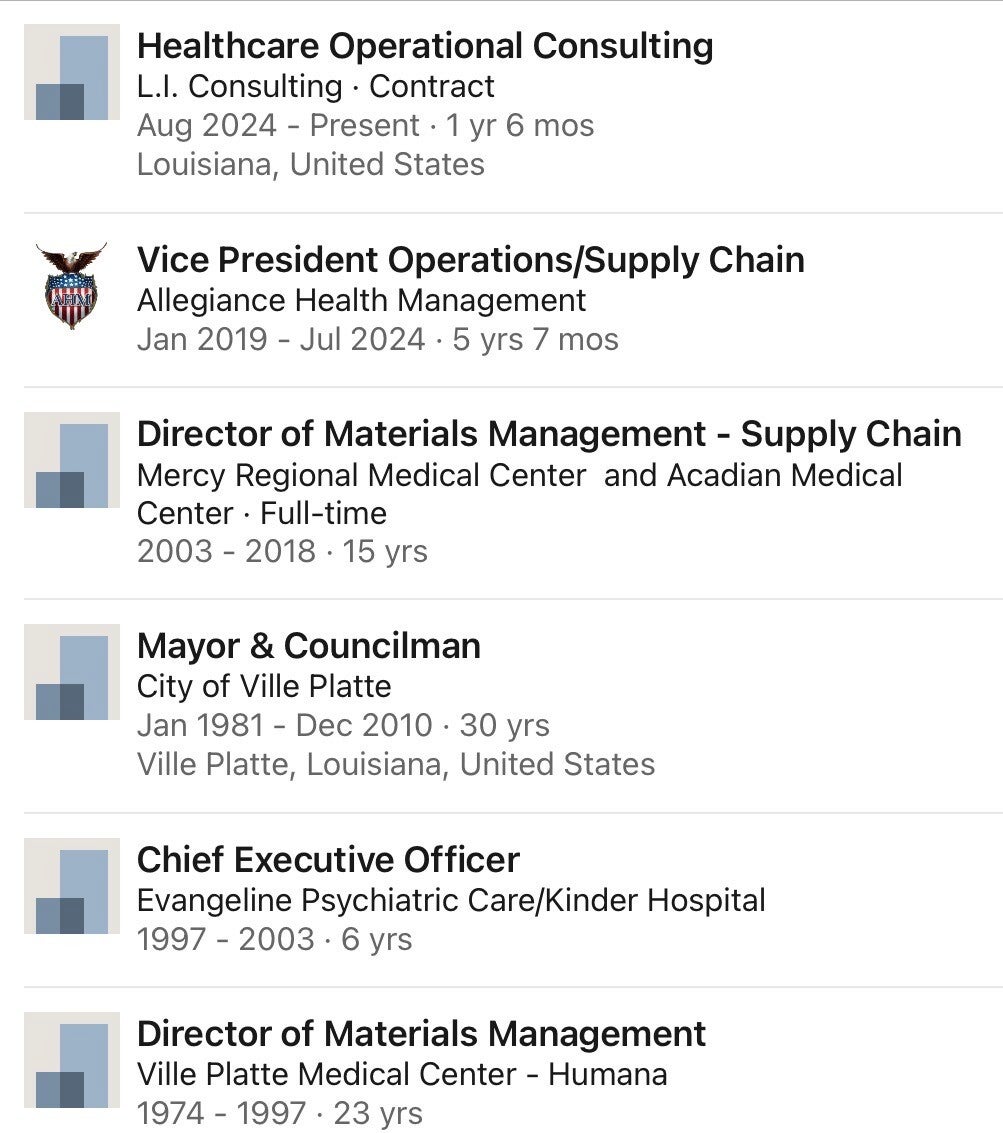Click the Mercy Regional Medical Center placeholder logo

[x=72, y=459]
